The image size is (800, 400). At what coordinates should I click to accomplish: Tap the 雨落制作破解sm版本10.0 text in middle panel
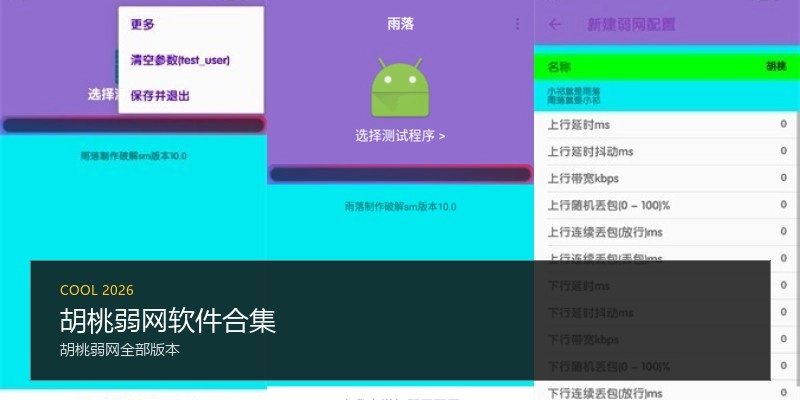coord(401,207)
